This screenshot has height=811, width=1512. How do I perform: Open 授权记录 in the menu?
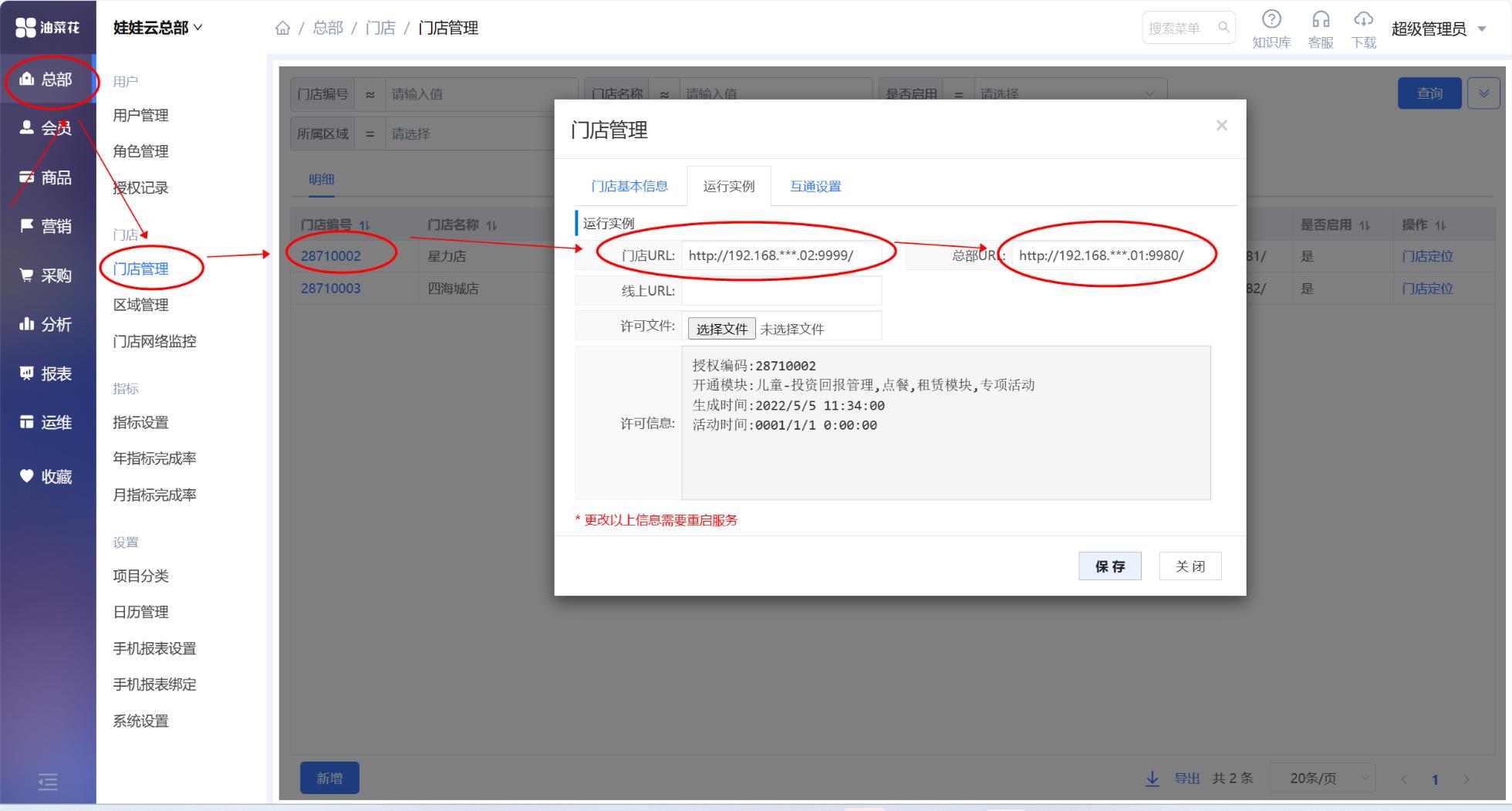140,188
